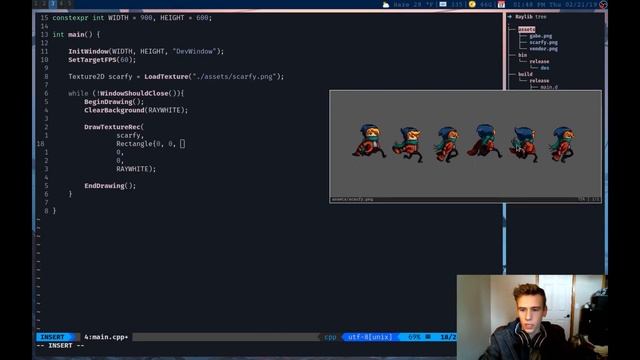The height and width of the screenshot is (360, 640).
Task: Click the 'Haze 28 °F' weather text
Action: click(x=413, y=4)
